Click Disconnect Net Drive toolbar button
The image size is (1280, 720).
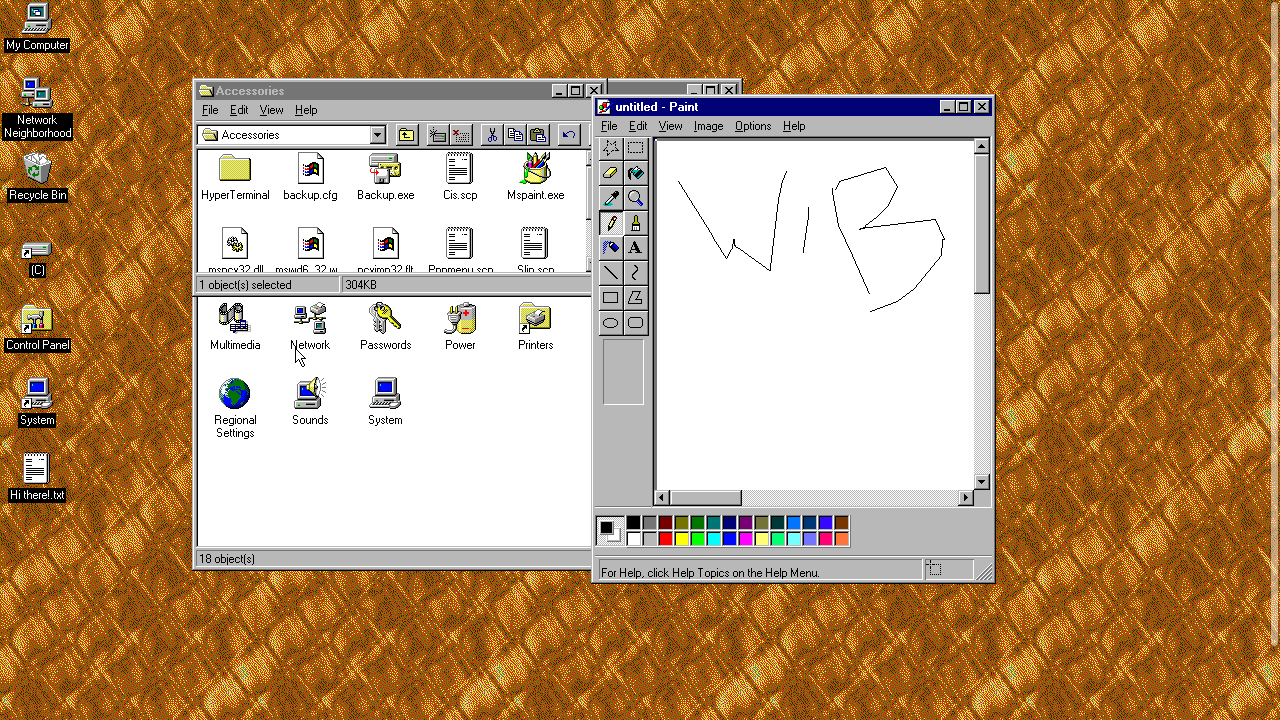461,135
